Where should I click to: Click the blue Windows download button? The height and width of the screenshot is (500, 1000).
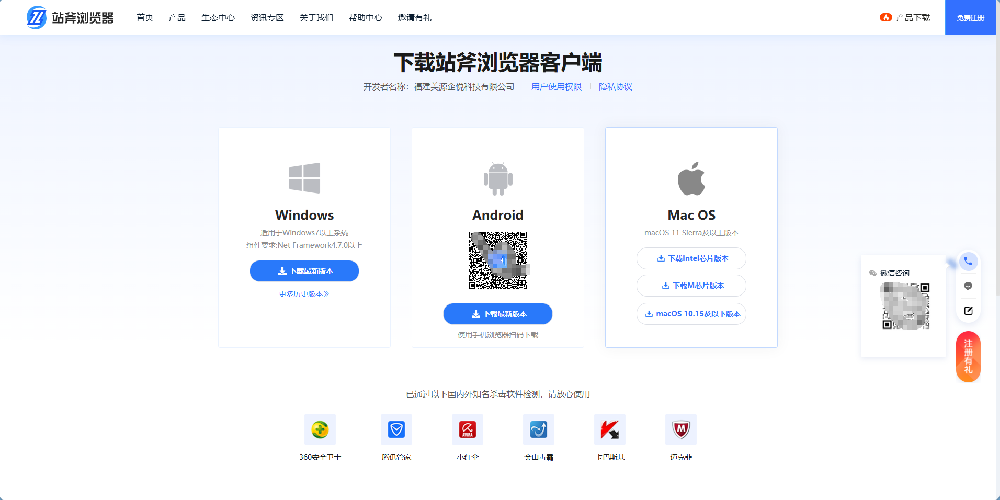[x=304, y=271]
